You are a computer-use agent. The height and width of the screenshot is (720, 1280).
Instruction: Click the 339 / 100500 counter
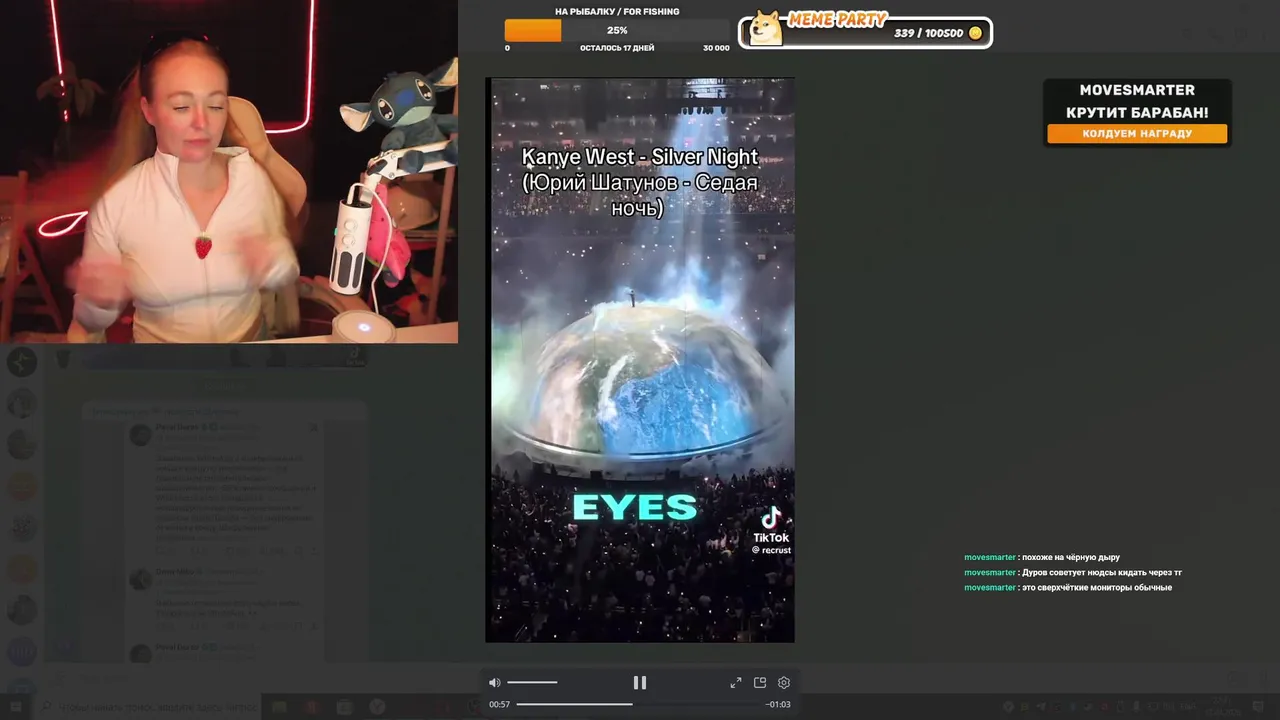(x=928, y=33)
